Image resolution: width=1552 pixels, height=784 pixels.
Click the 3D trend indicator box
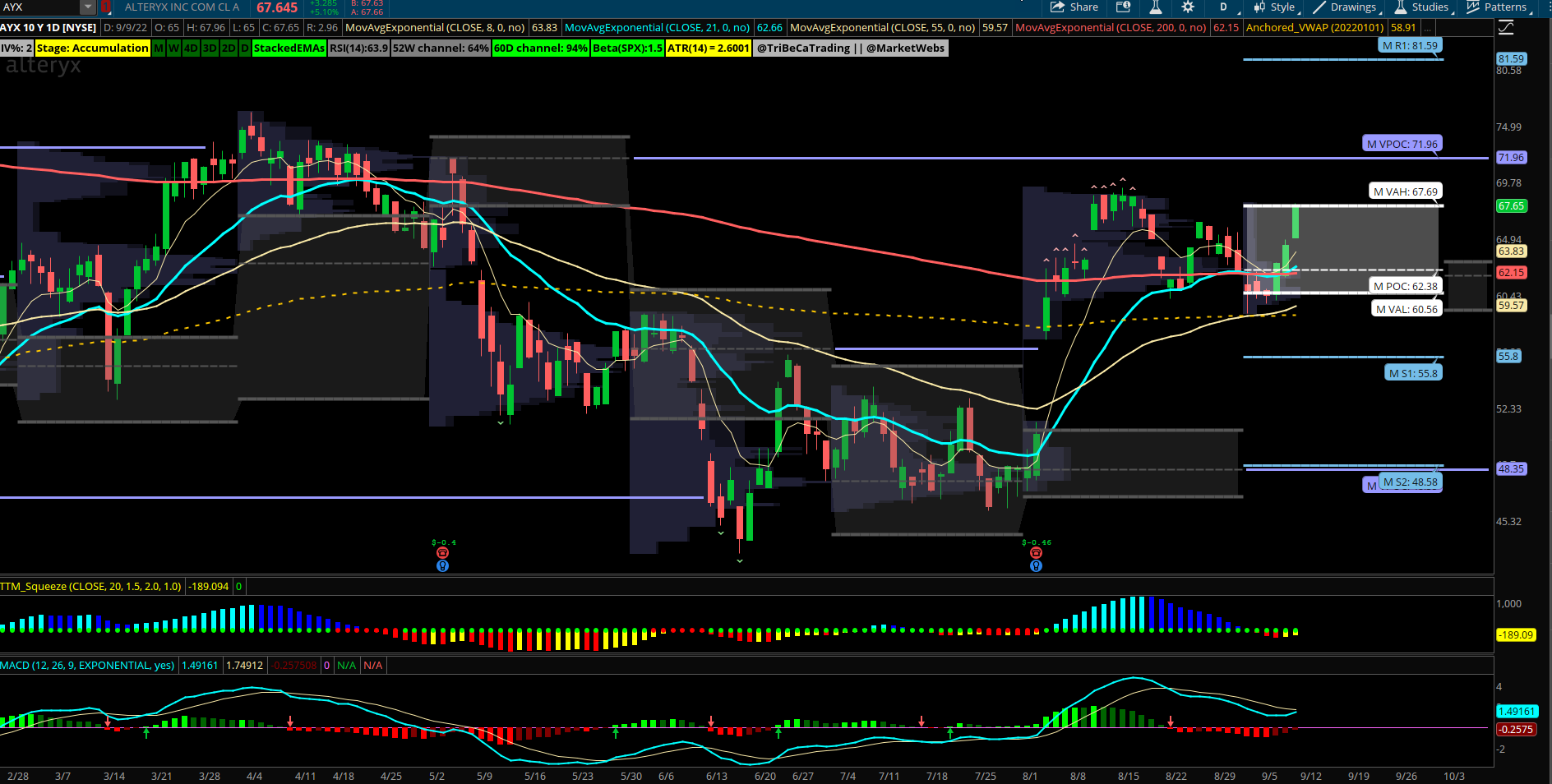[210, 48]
